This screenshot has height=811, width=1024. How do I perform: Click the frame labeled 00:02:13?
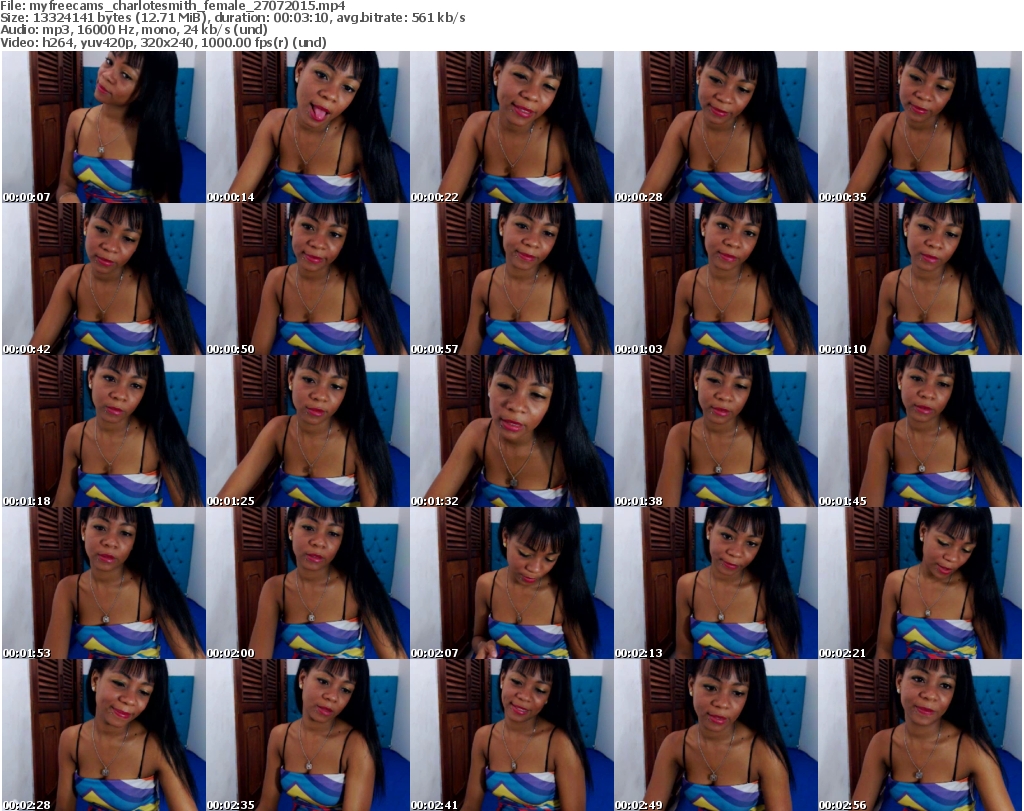click(x=716, y=583)
